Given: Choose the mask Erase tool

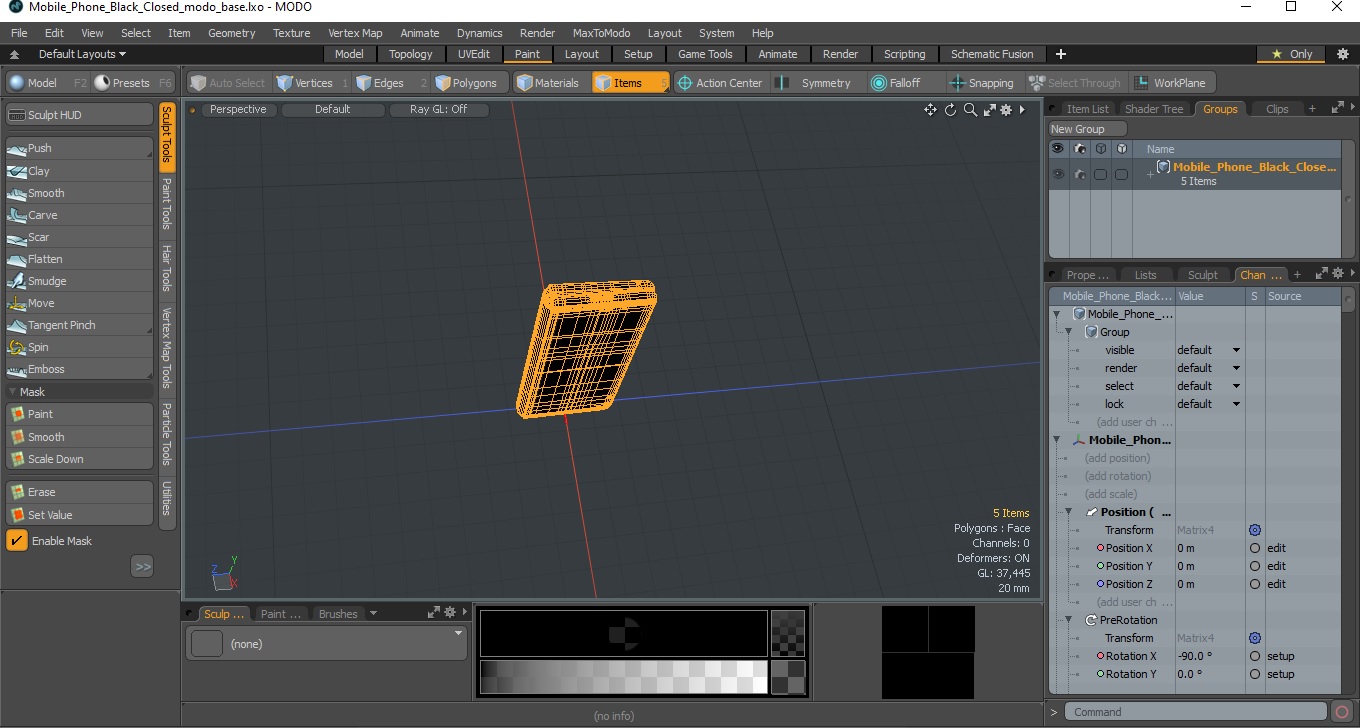Looking at the screenshot, I should pos(79,492).
